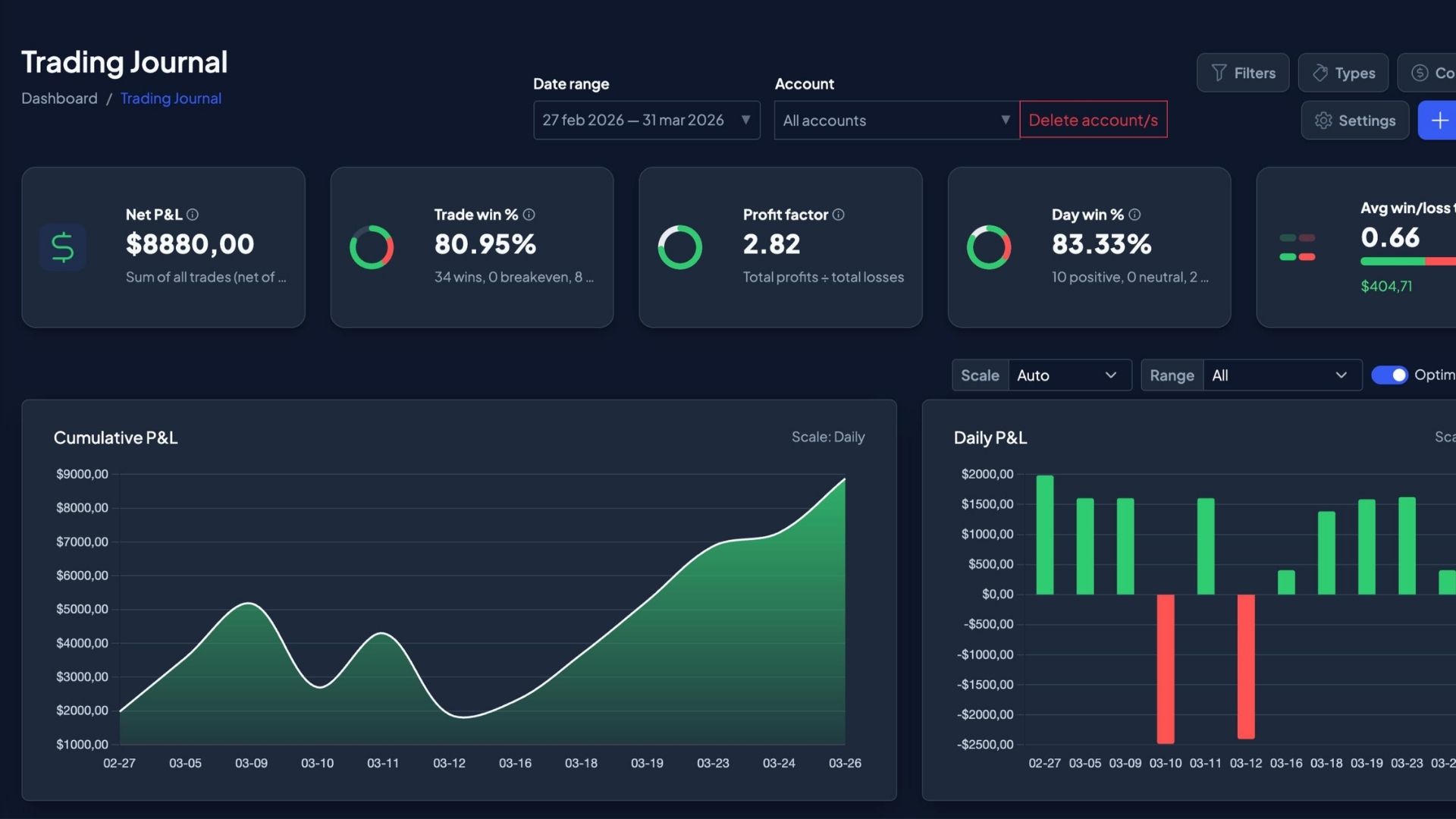This screenshot has height=819, width=1456.
Task: Click Trading Journal breadcrumb link
Action: pyautogui.click(x=171, y=99)
